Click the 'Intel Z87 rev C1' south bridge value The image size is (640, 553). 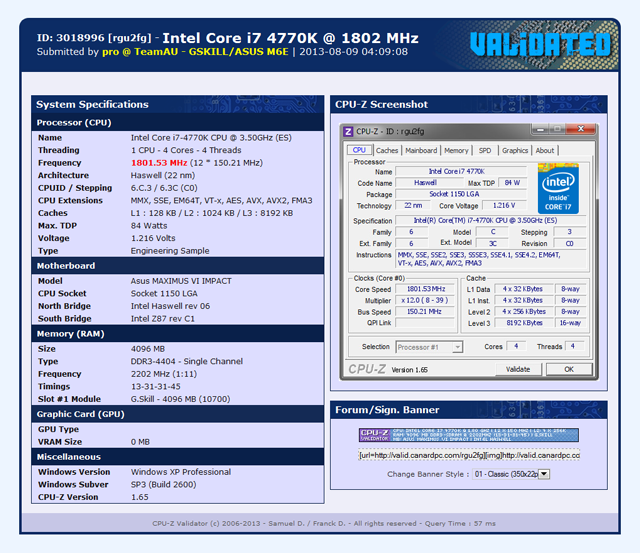pyautogui.click(x=162, y=319)
